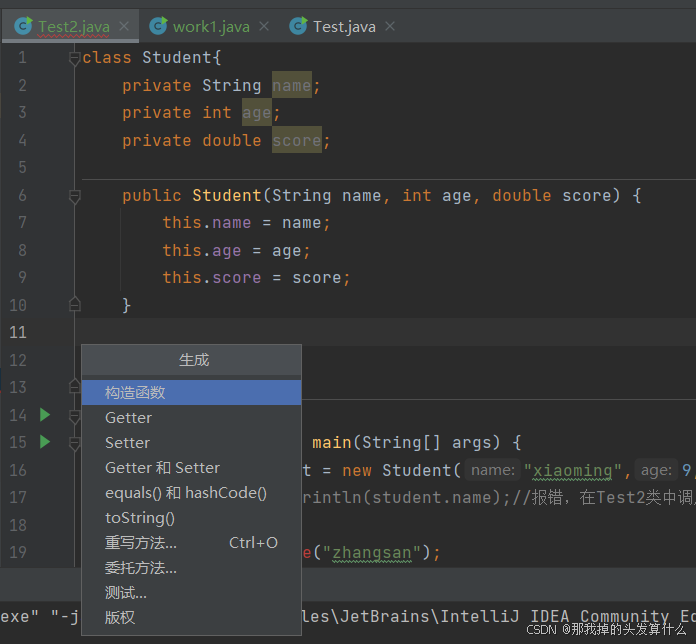Collapse the constructor fold at line 6
The image size is (696, 644).
(x=75, y=196)
